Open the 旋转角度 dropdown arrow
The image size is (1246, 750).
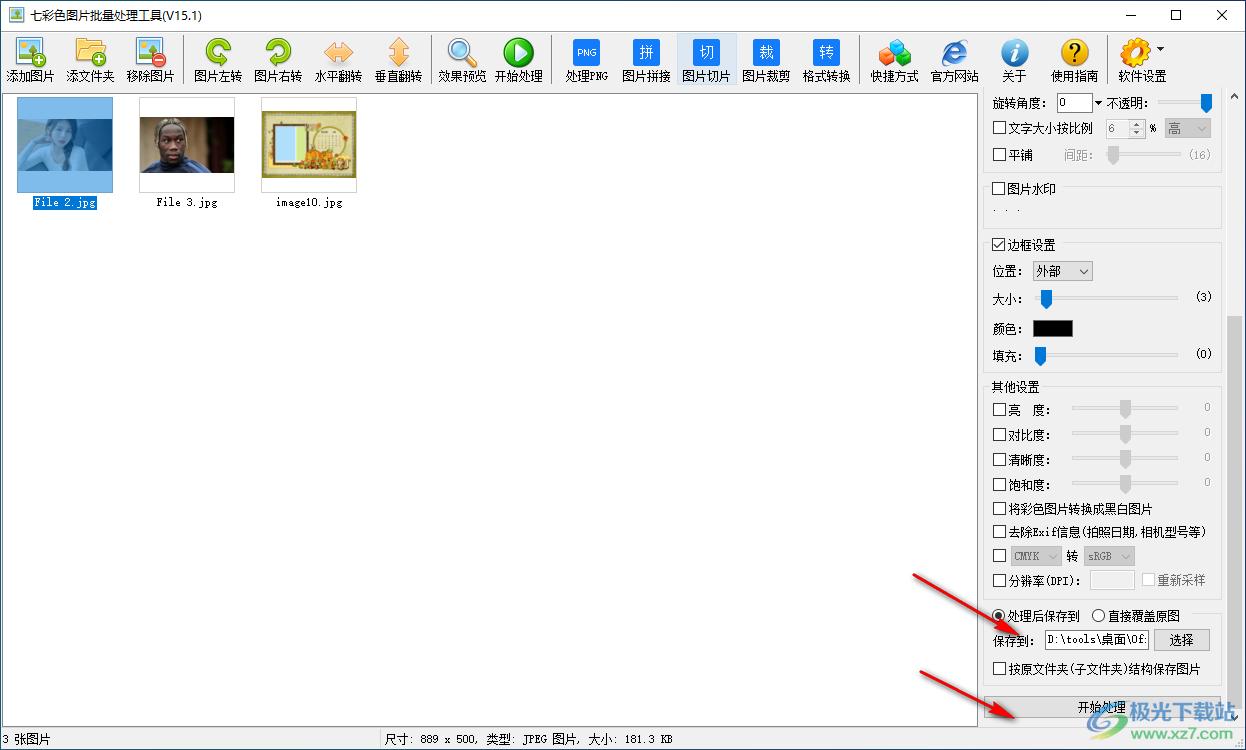tap(1098, 103)
